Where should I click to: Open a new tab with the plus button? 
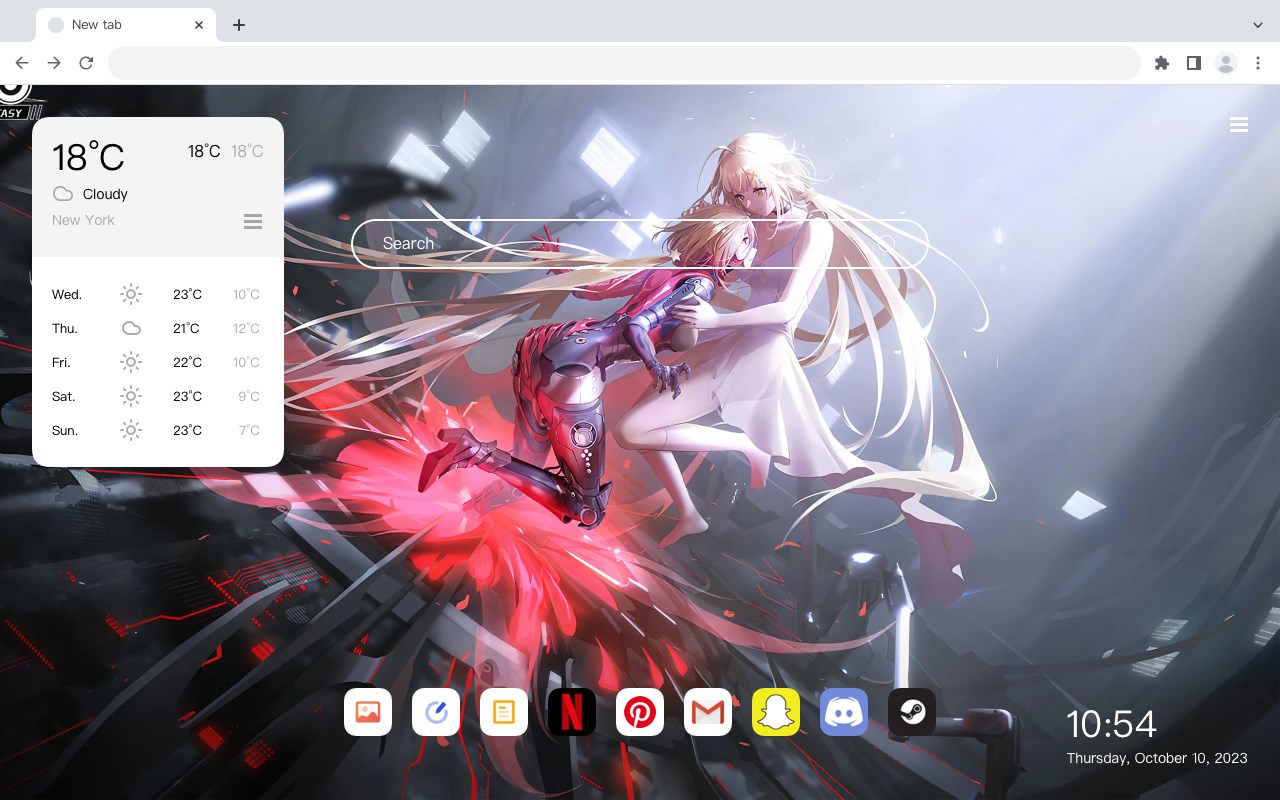pyautogui.click(x=238, y=25)
